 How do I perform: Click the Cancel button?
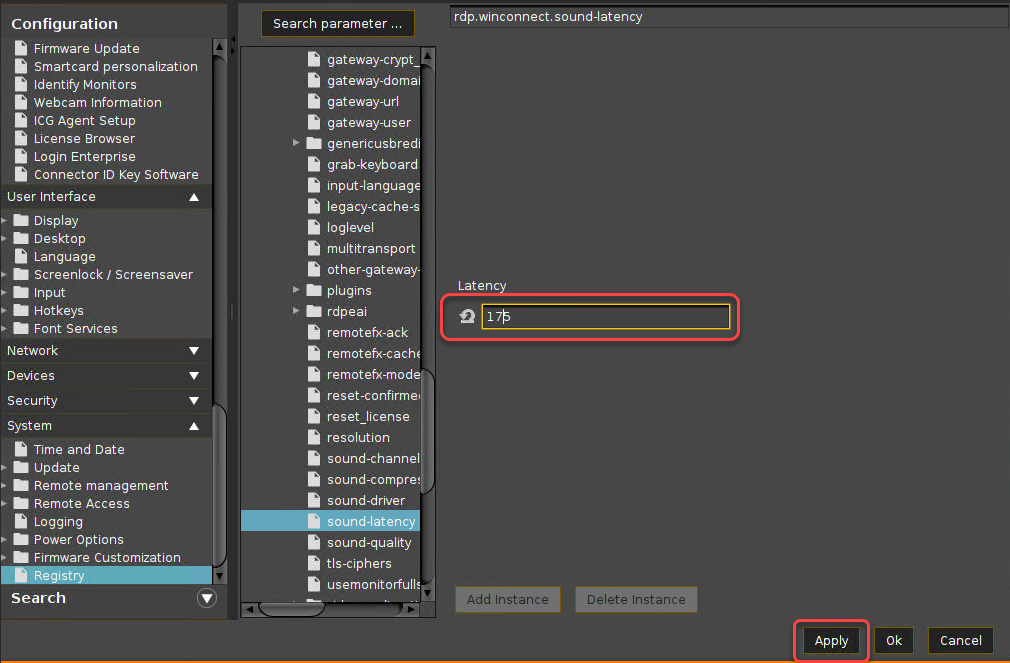[x=960, y=640]
